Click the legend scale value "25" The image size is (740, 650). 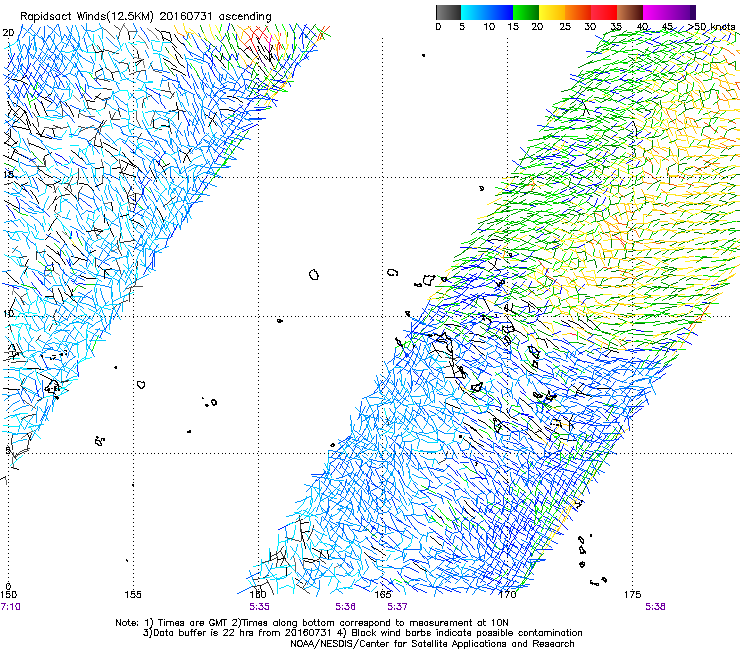pyautogui.click(x=565, y=27)
